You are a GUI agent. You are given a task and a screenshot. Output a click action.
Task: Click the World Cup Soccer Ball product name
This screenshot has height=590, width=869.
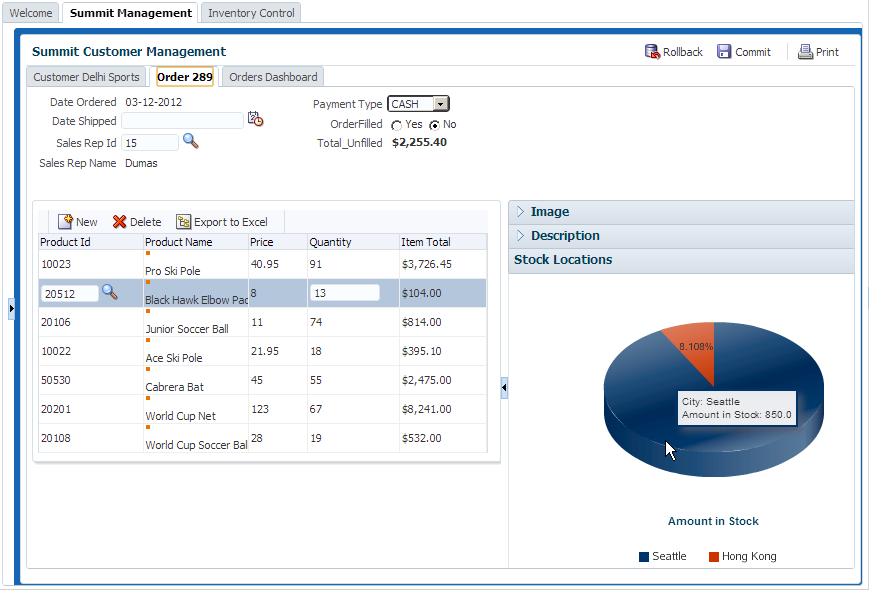pyautogui.click(x=196, y=445)
